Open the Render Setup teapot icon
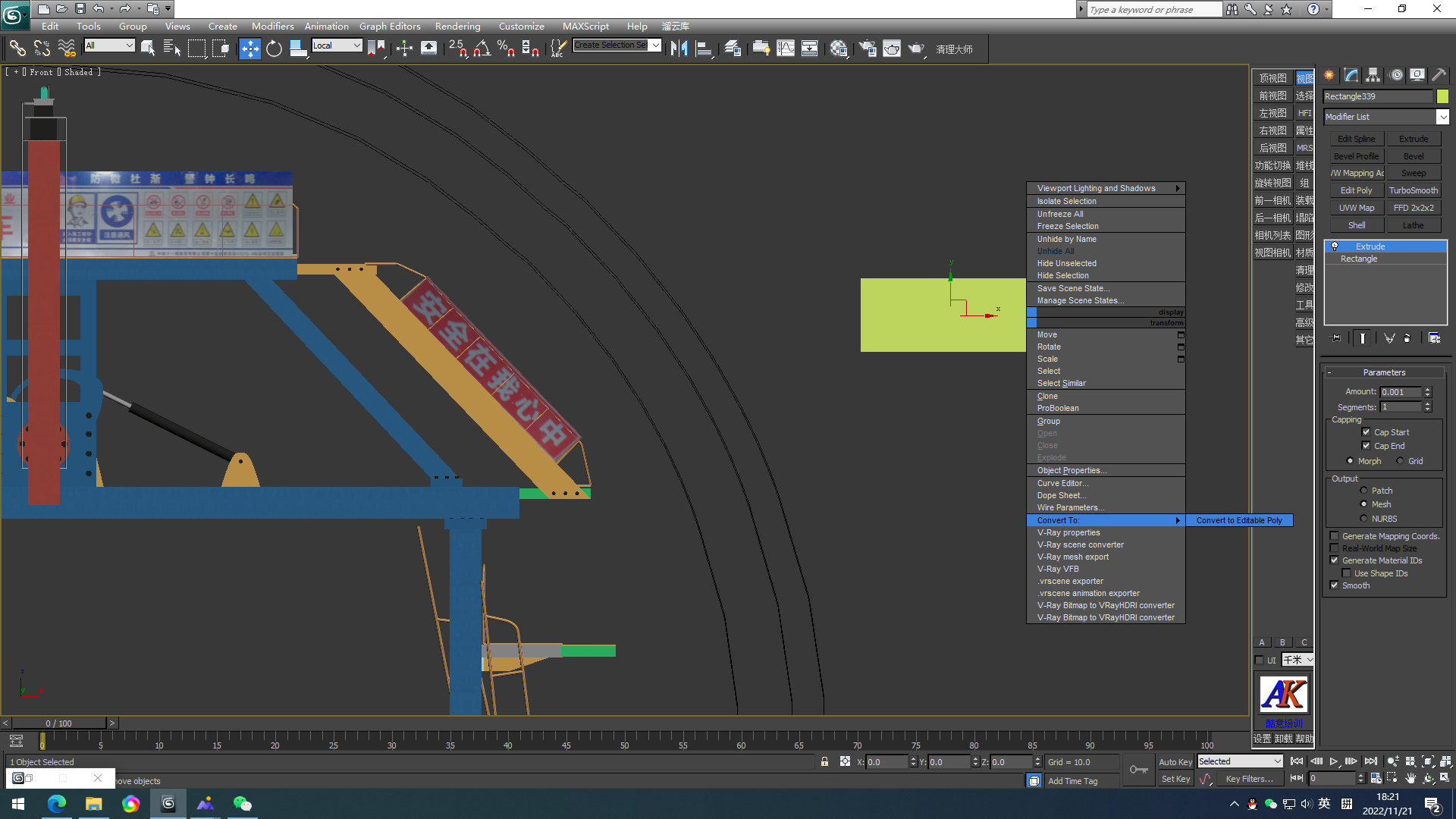1456x819 pixels. tap(868, 49)
